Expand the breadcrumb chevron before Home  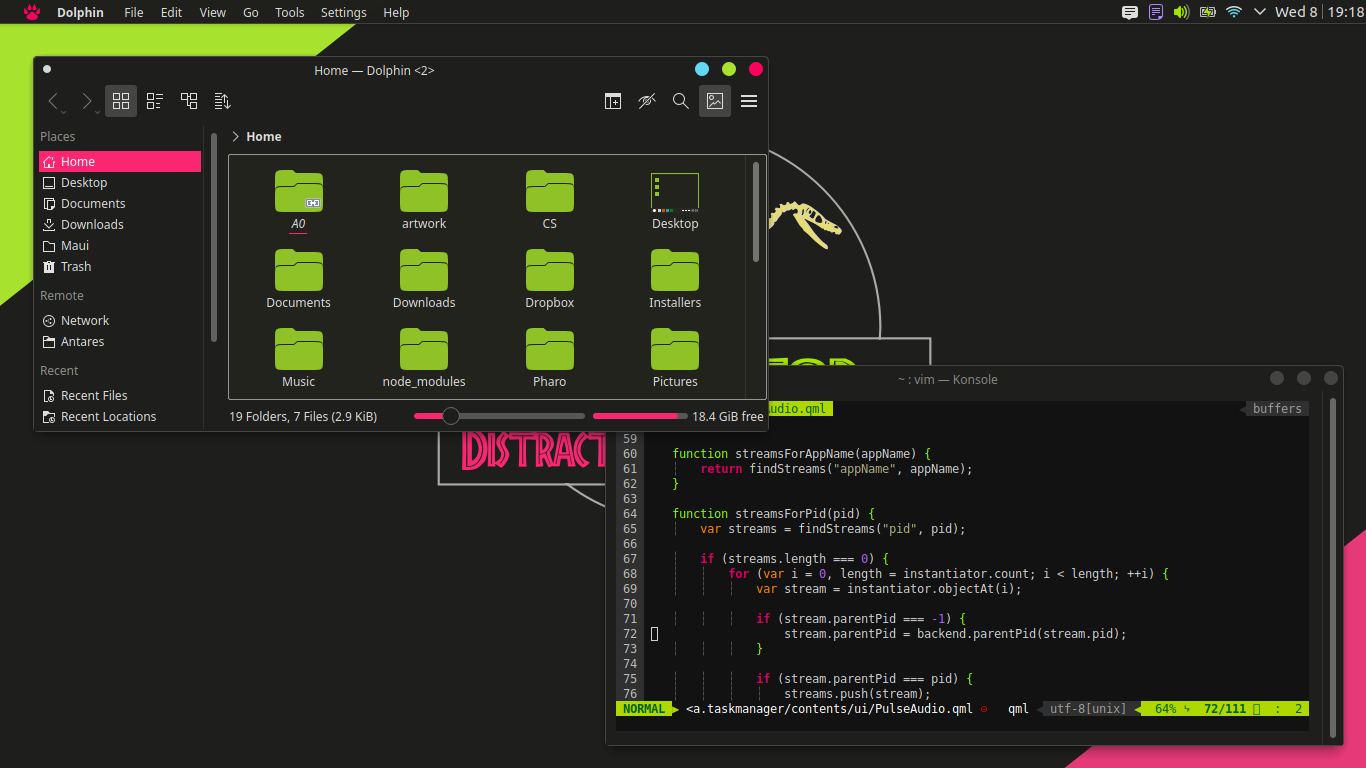[x=235, y=136]
